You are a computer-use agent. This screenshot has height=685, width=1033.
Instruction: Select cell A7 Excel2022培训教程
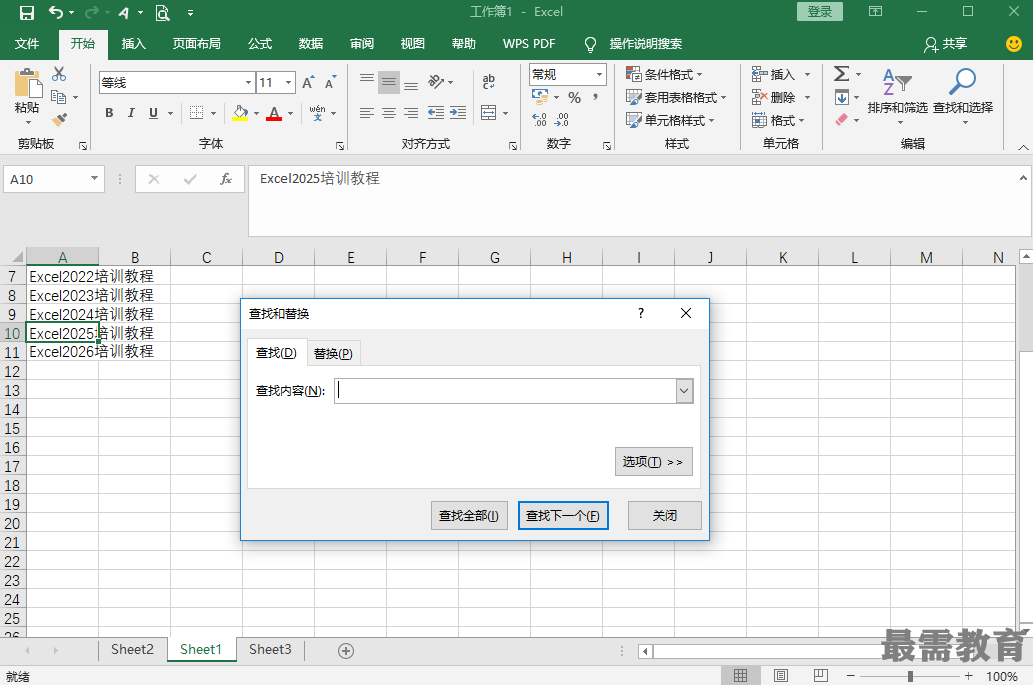63,276
